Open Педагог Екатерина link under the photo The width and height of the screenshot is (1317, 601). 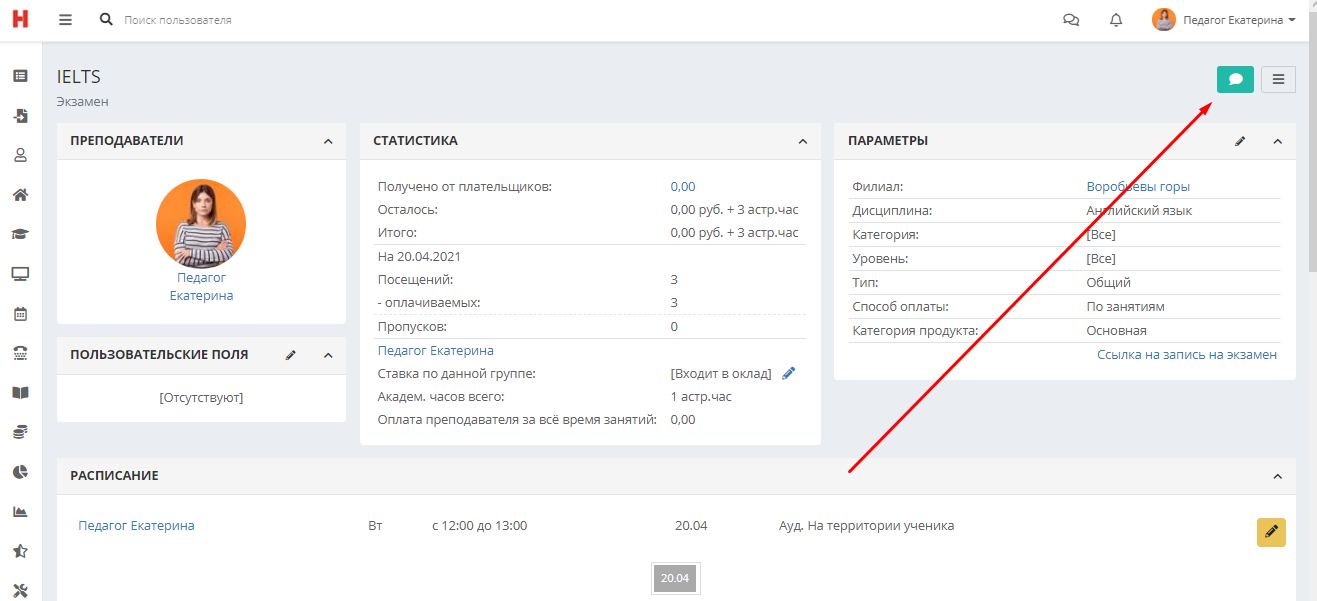point(201,287)
